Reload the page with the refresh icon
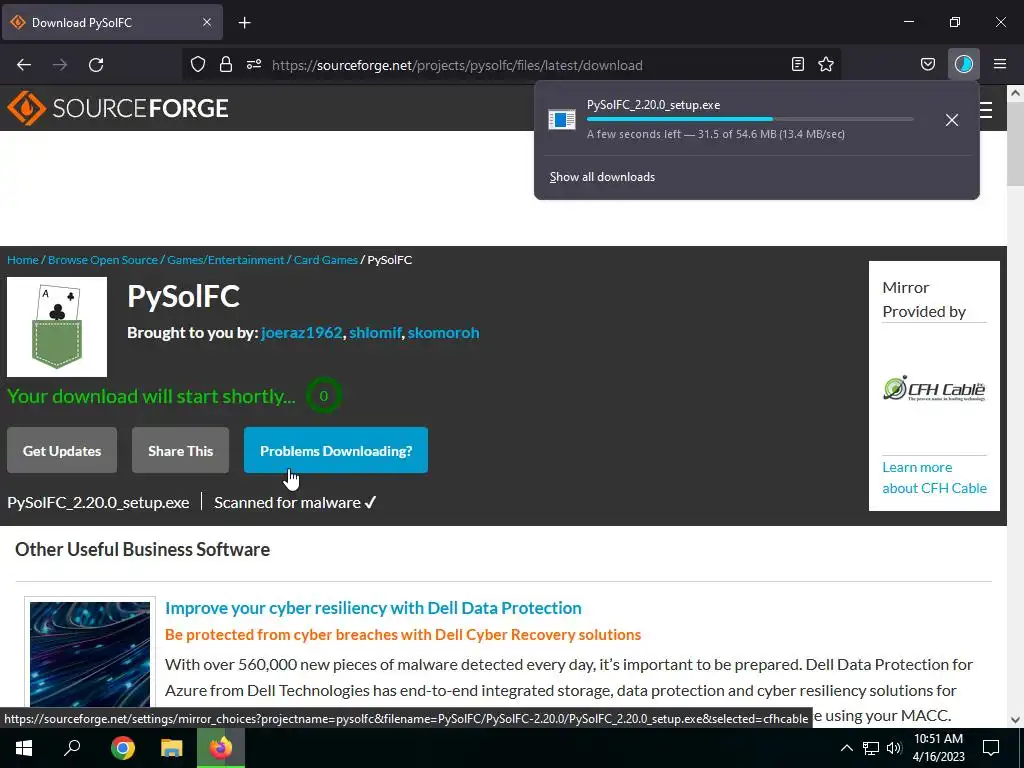 coord(96,65)
